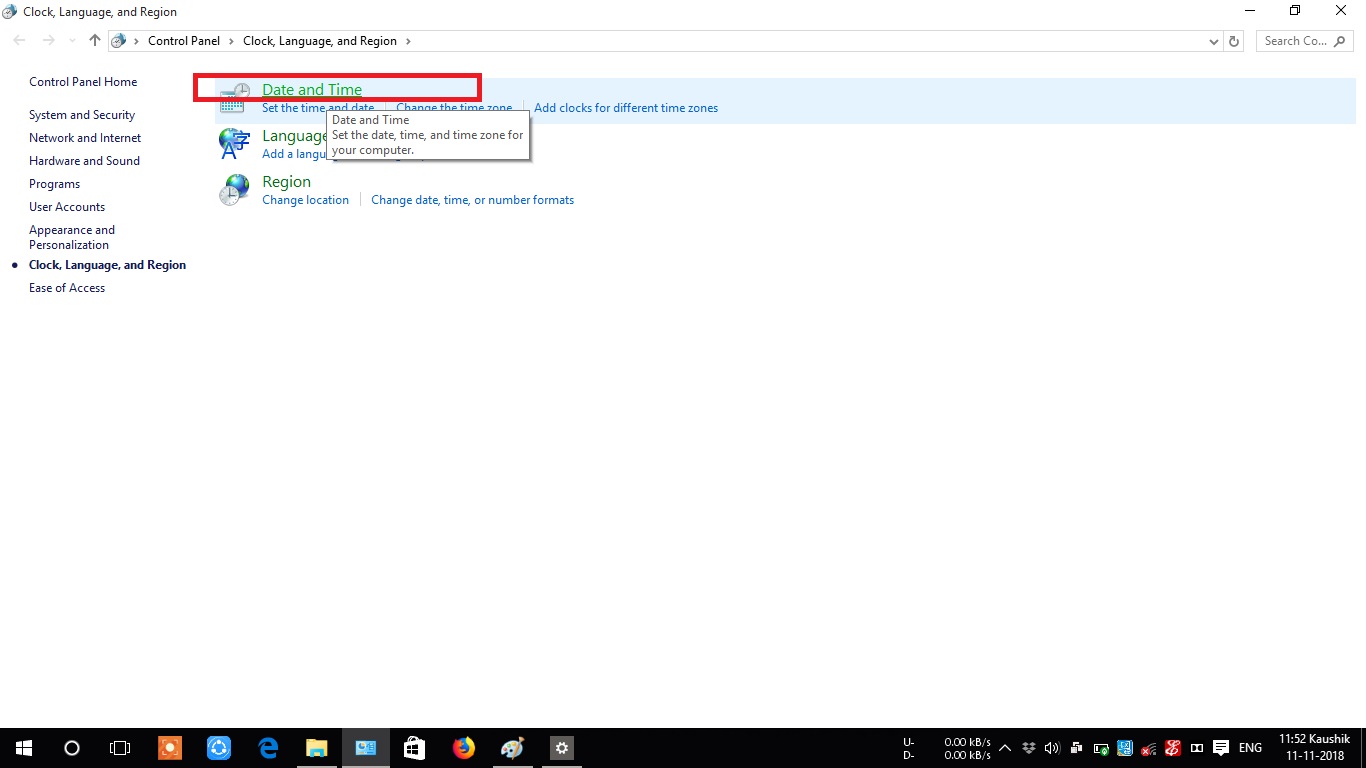Viewport: 1366px width, 768px height.
Task: Open User Accounts category
Action: (67, 207)
